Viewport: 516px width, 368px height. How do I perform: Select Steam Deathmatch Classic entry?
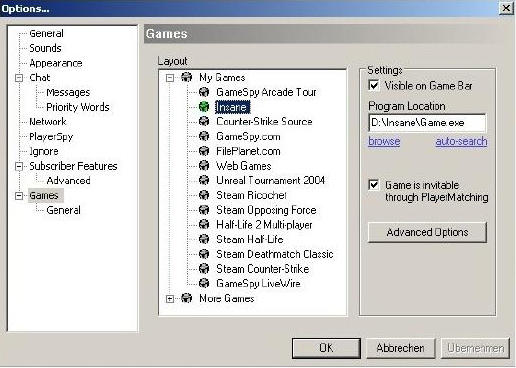point(275,254)
